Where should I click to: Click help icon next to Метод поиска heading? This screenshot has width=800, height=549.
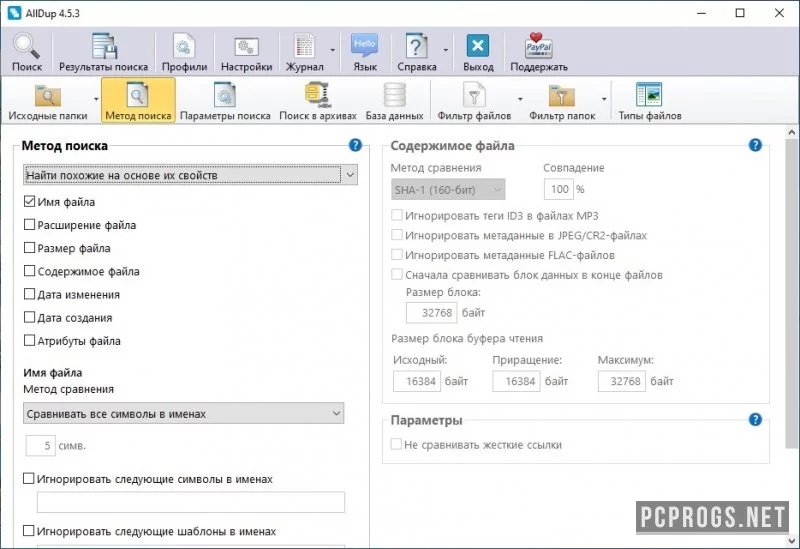tap(355, 145)
